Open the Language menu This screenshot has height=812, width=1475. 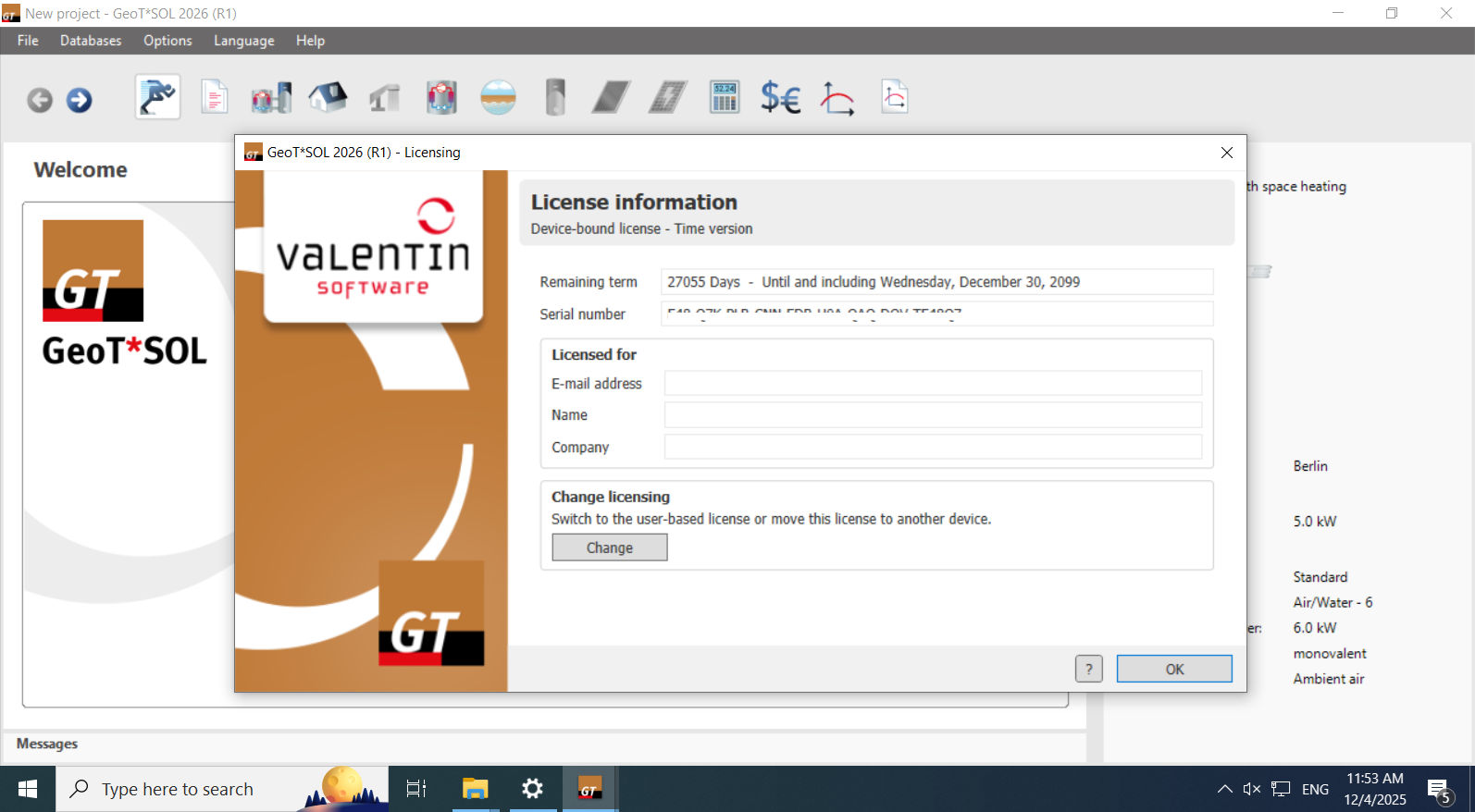pos(243,41)
